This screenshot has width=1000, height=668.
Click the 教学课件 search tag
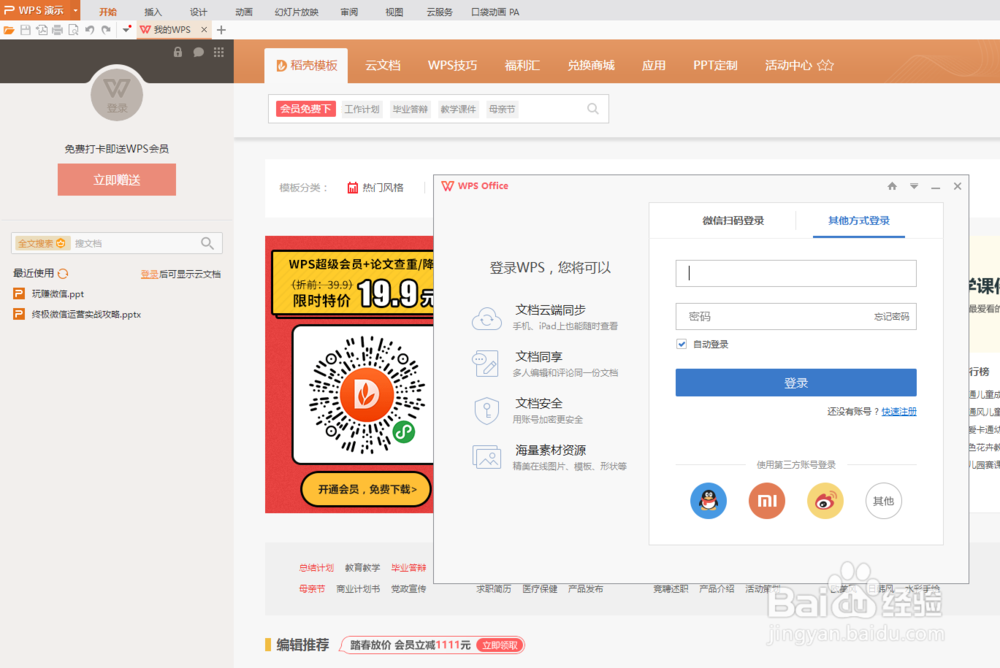pos(458,109)
